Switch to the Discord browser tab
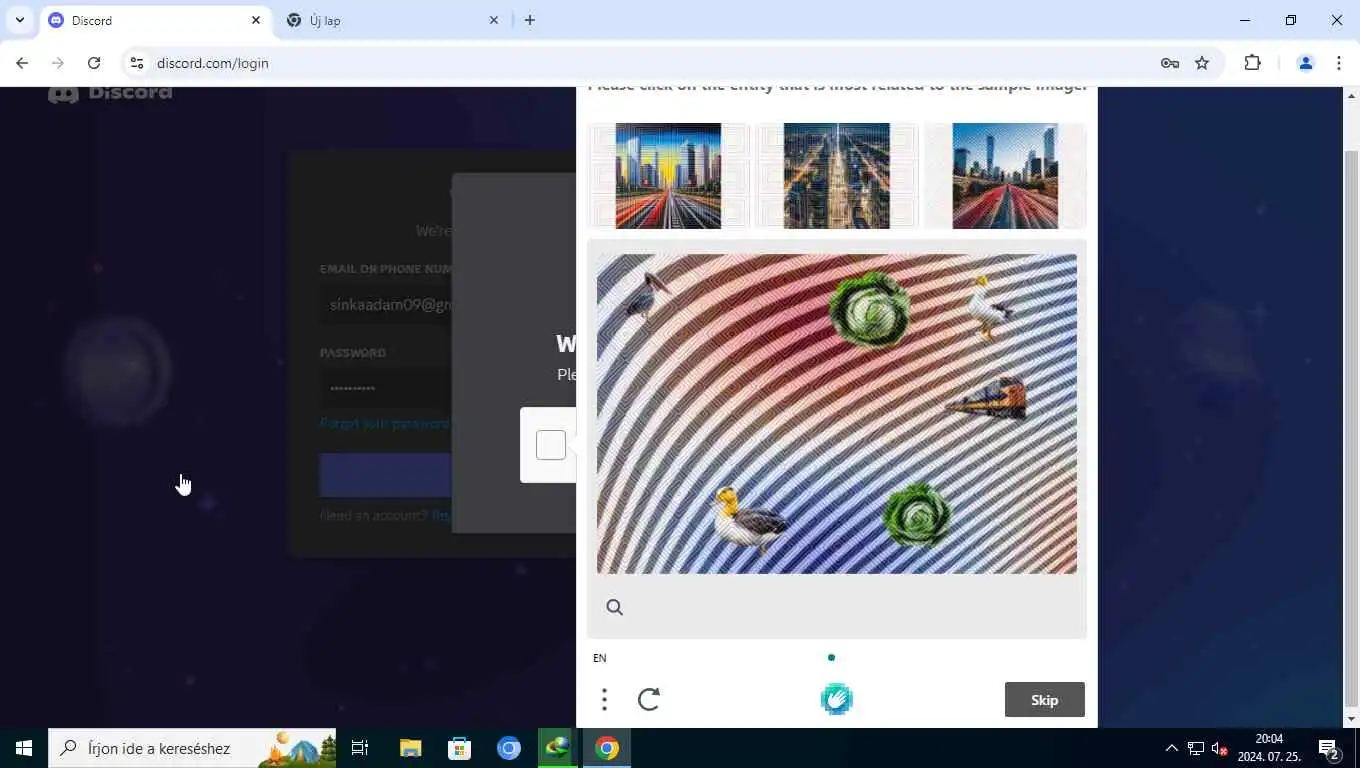 [155, 20]
